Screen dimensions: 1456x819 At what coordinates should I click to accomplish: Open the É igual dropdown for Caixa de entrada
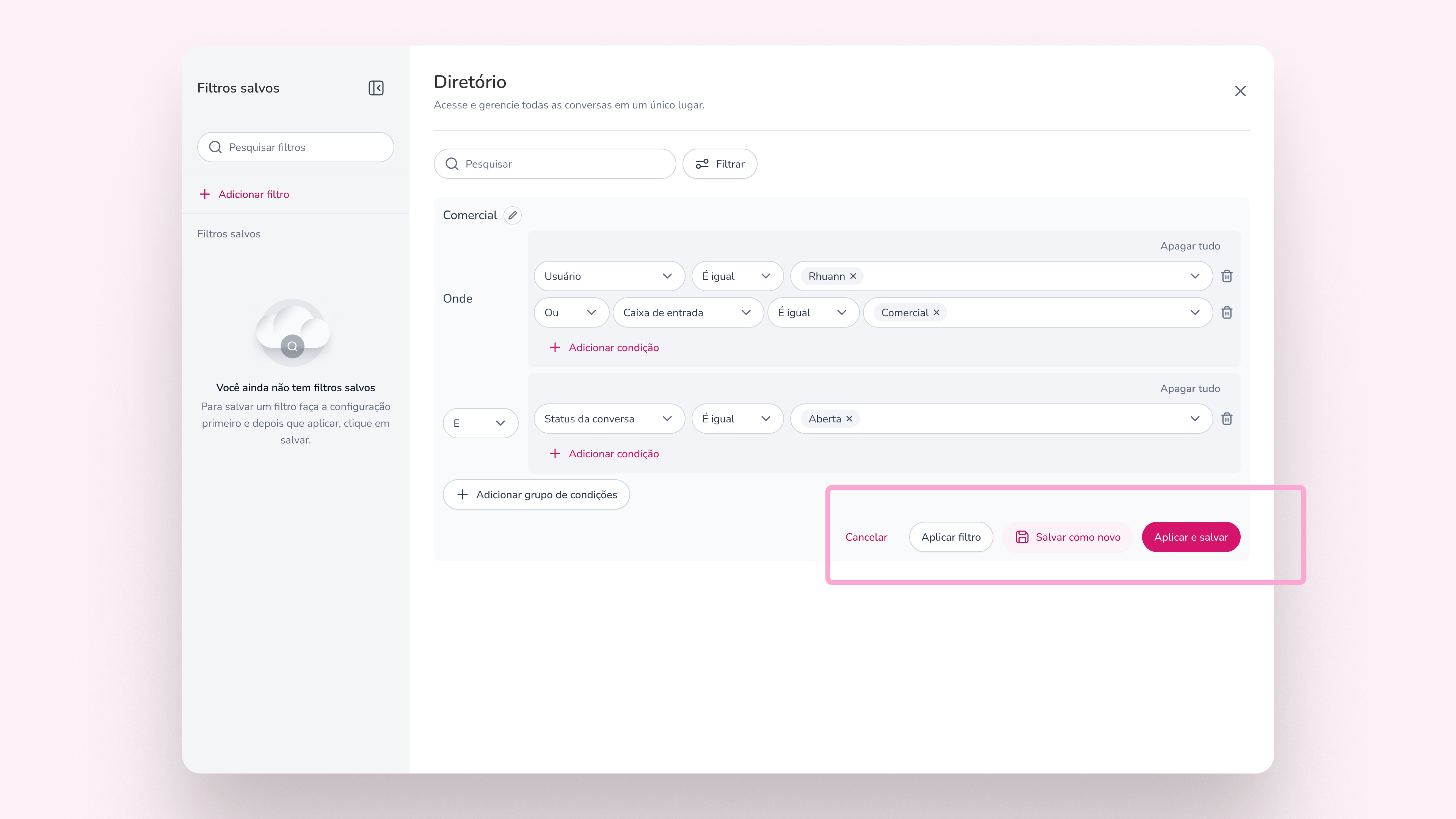[x=813, y=312]
